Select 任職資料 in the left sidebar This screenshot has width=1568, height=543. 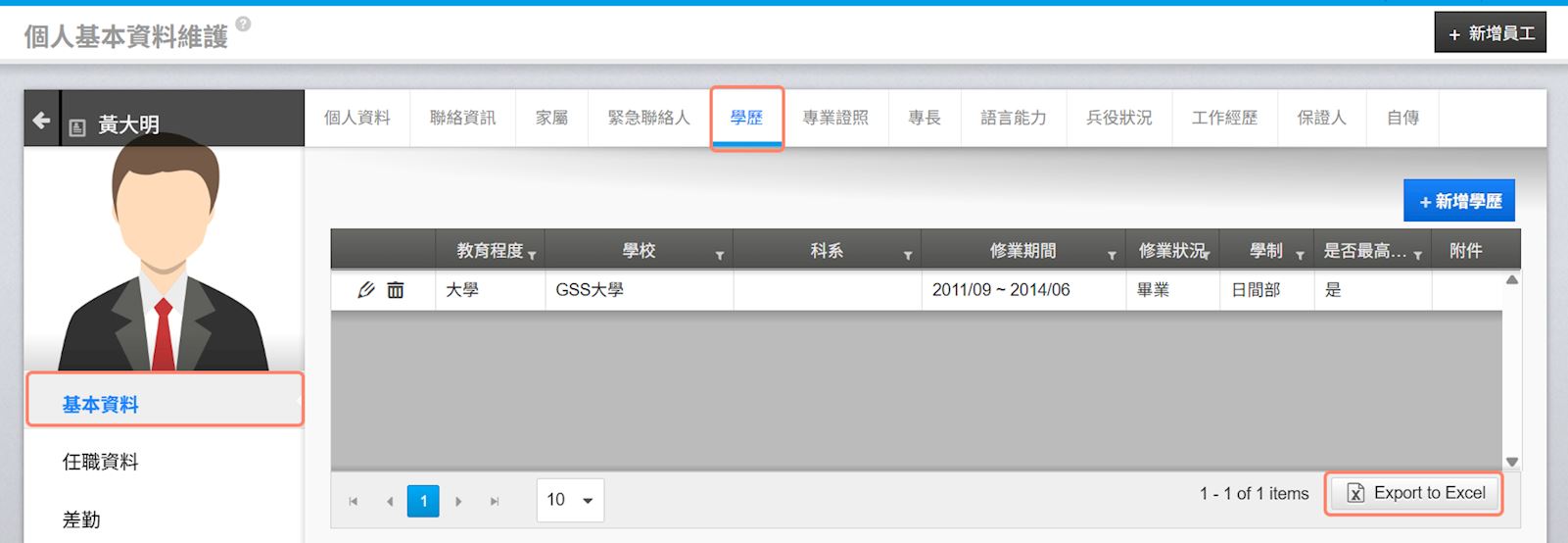pos(101,462)
